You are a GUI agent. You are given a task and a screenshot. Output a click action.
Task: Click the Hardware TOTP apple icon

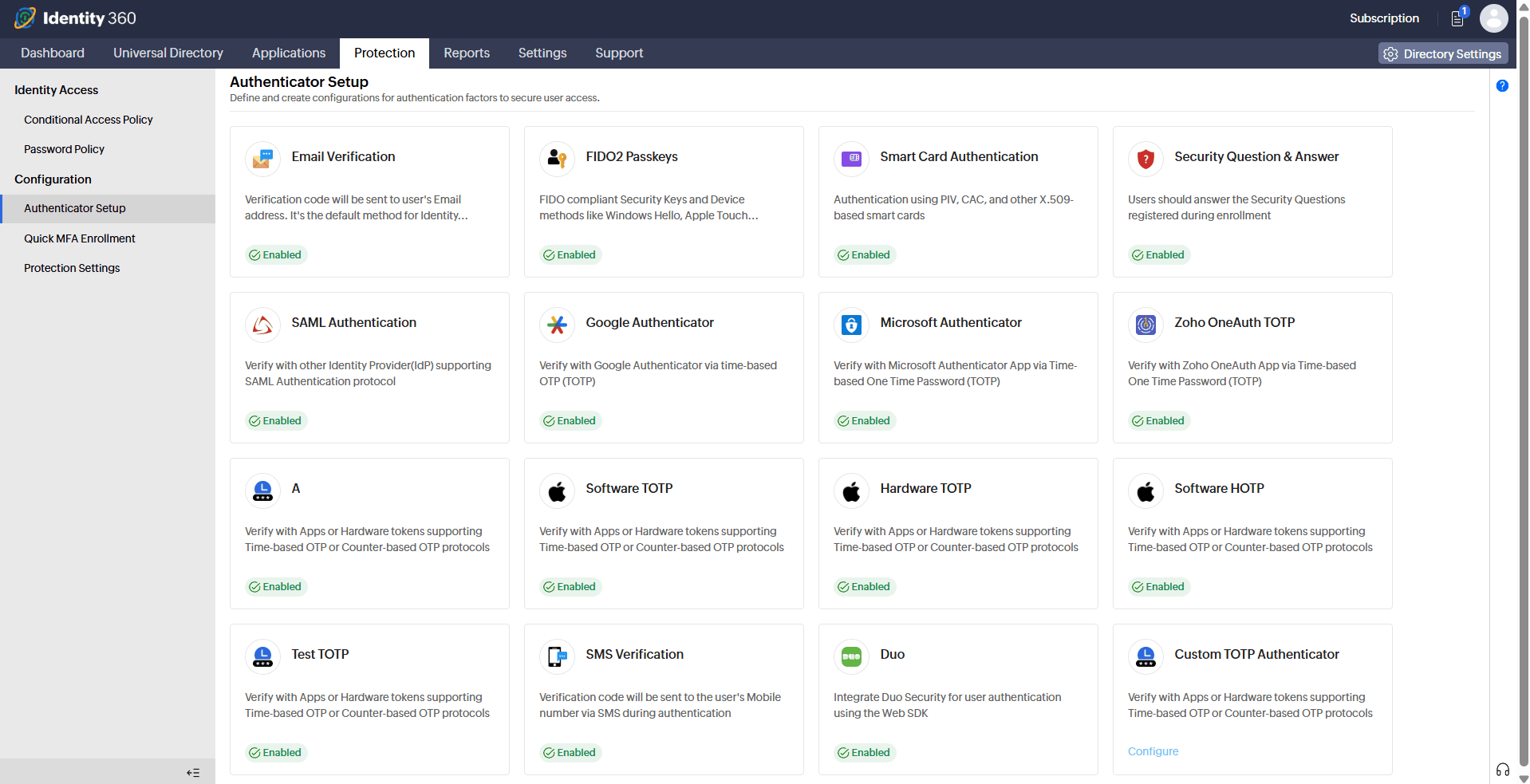(x=851, y=490)
